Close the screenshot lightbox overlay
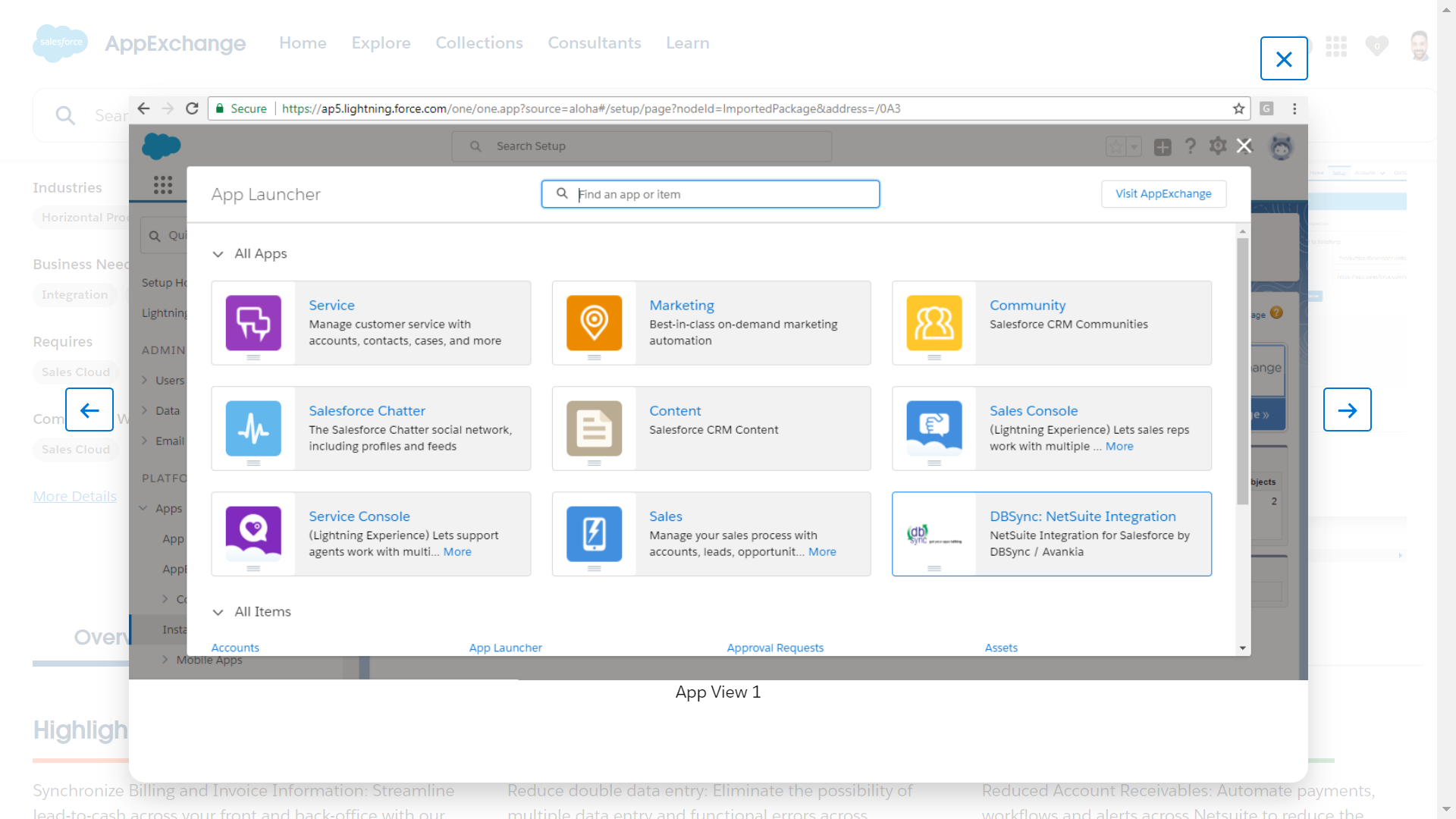This screenshot has width=1456, height=819. 1284,58
